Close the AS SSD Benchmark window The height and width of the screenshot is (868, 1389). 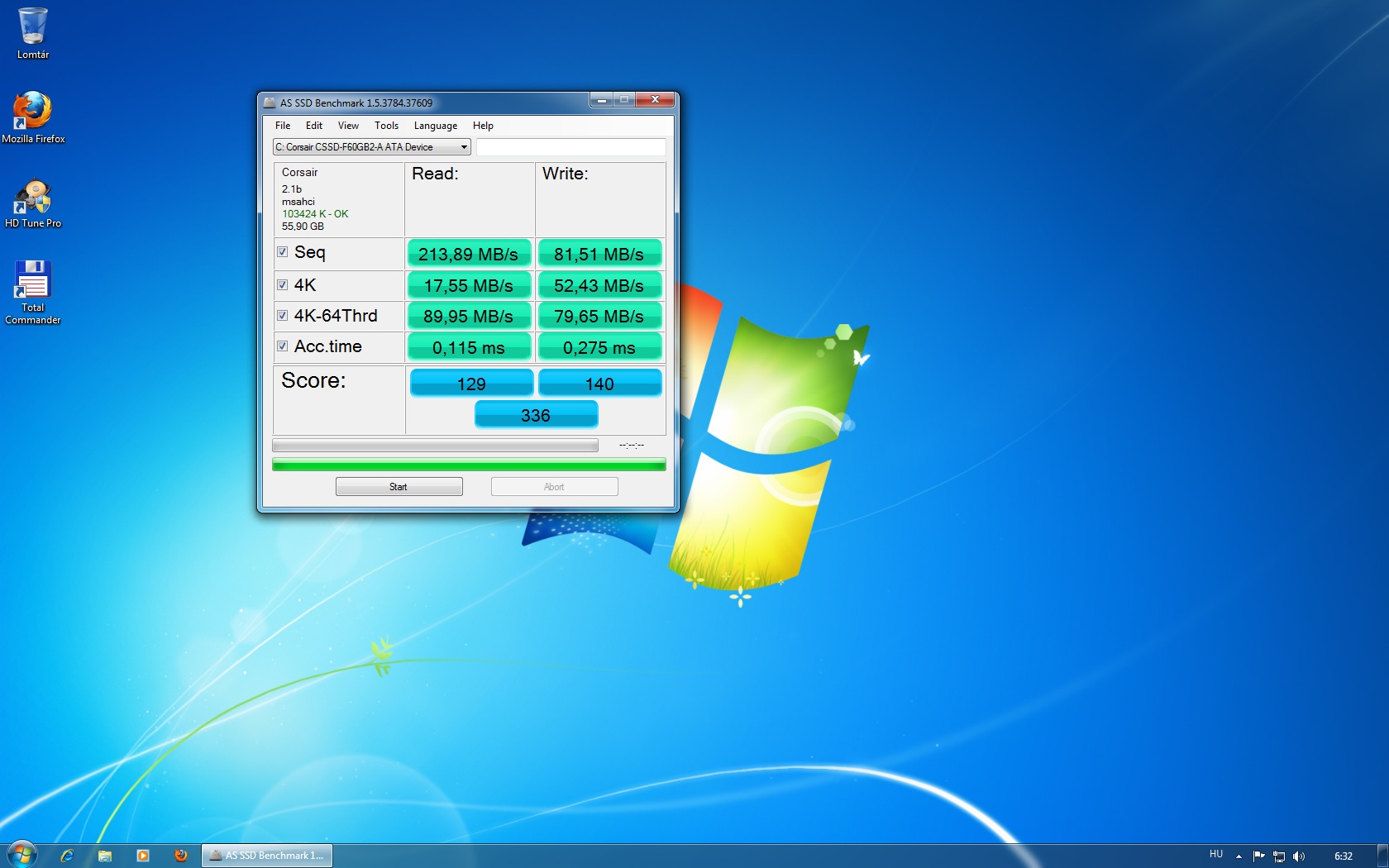point(655,100)
